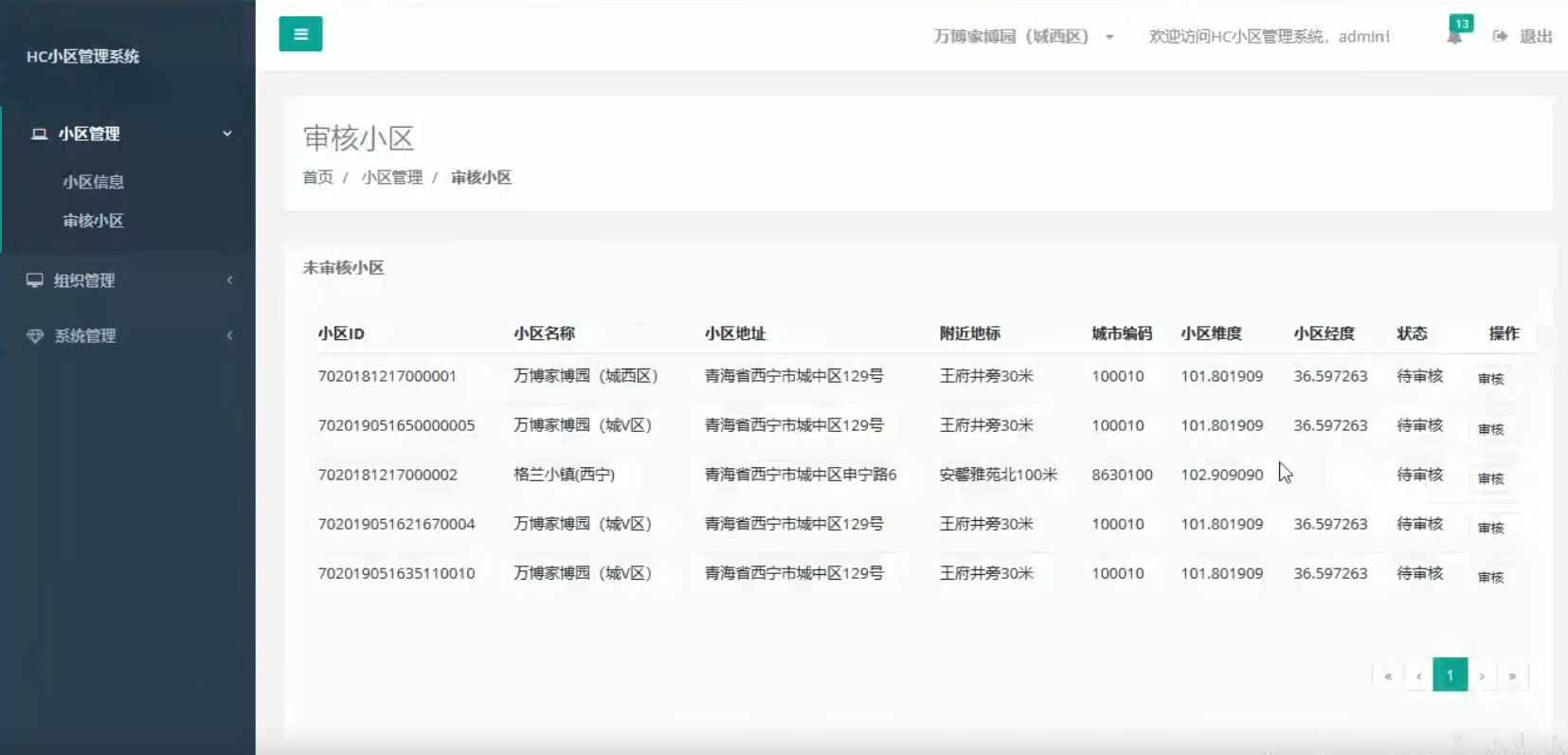Collapse the 小区管理 sidebar chevron
Image resolution: width=1568 pixels, height=755 pixels.
point(227,134)
